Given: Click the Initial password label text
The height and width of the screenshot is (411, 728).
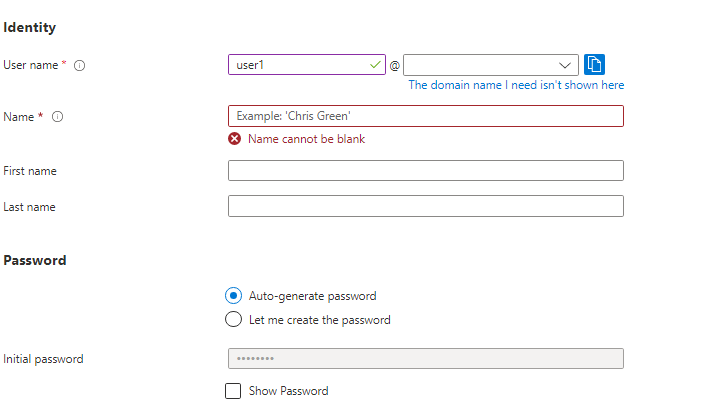Looking at the screenshot, I should [43, 359].
